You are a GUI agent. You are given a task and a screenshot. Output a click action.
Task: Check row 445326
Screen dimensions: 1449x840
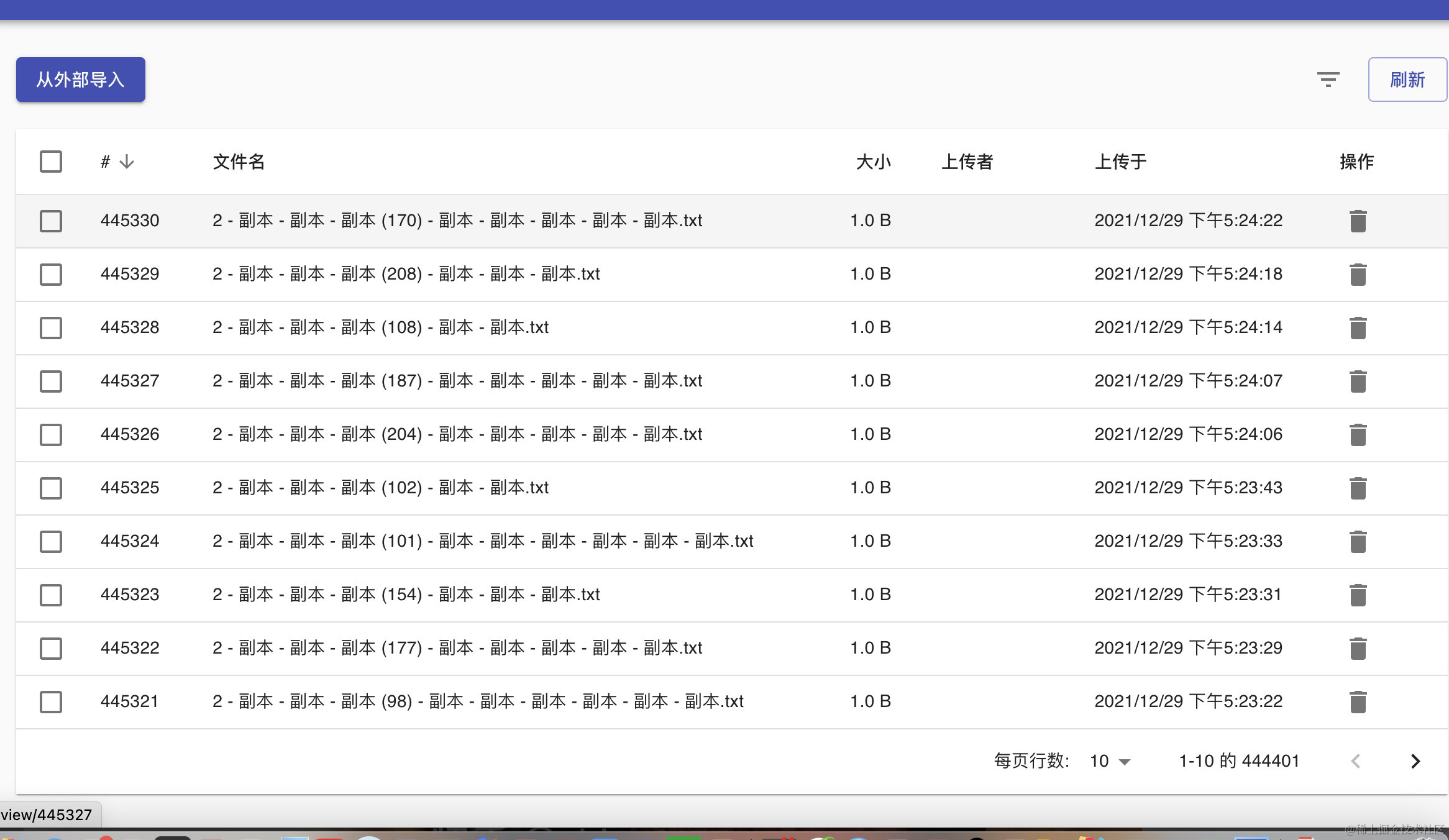[x=51, y=434]
